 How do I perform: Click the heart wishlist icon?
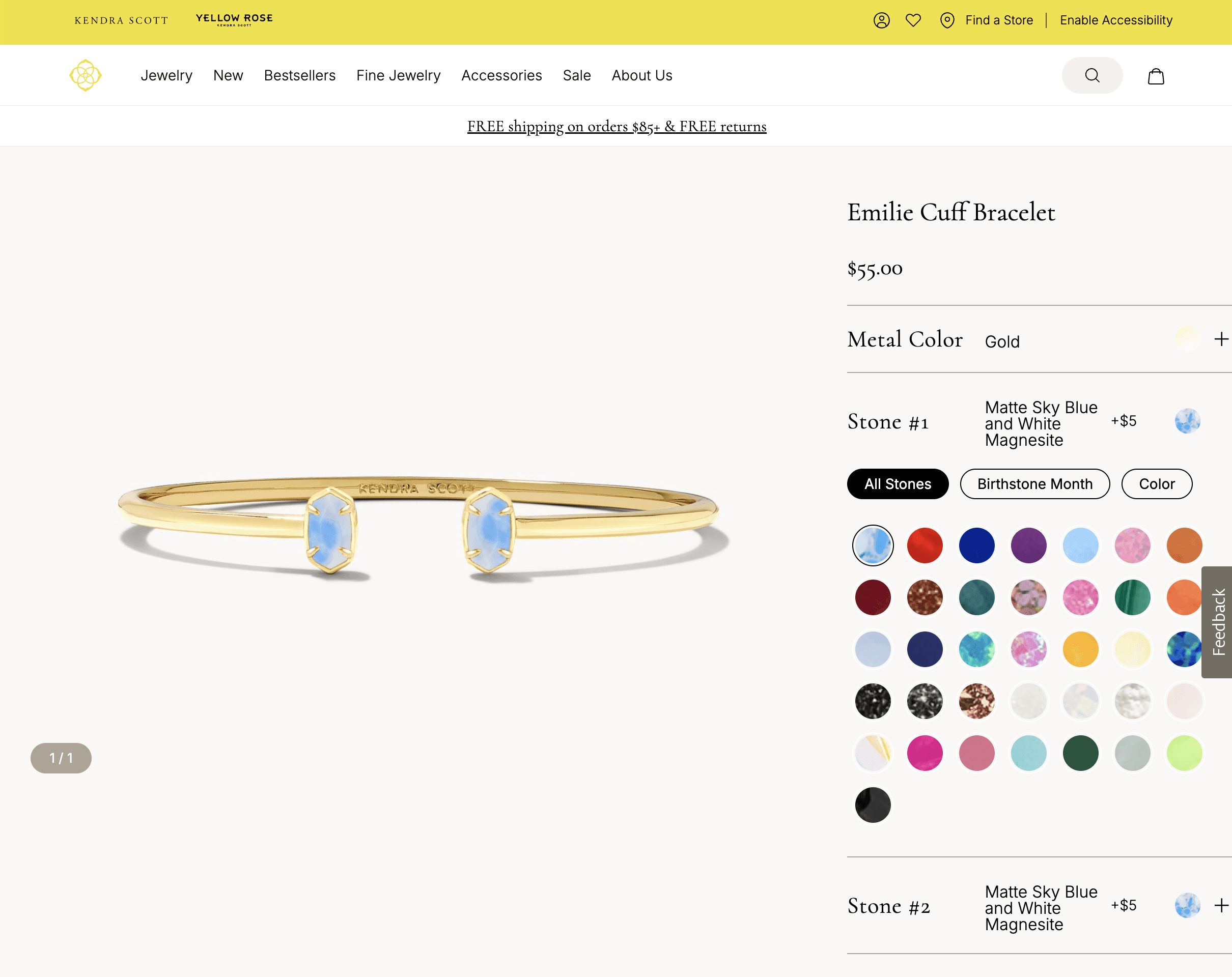[913, 20]
